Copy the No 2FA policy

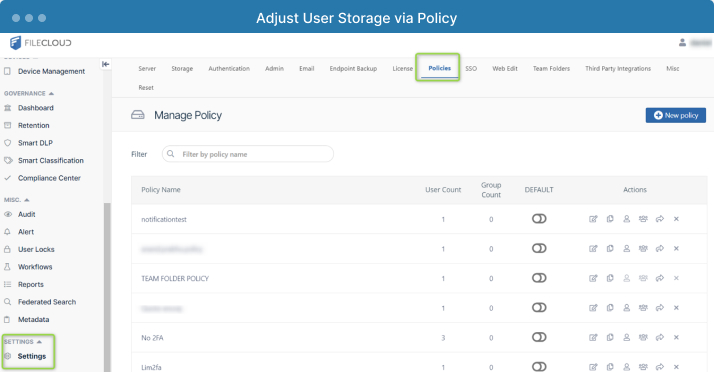coord(610,337)
